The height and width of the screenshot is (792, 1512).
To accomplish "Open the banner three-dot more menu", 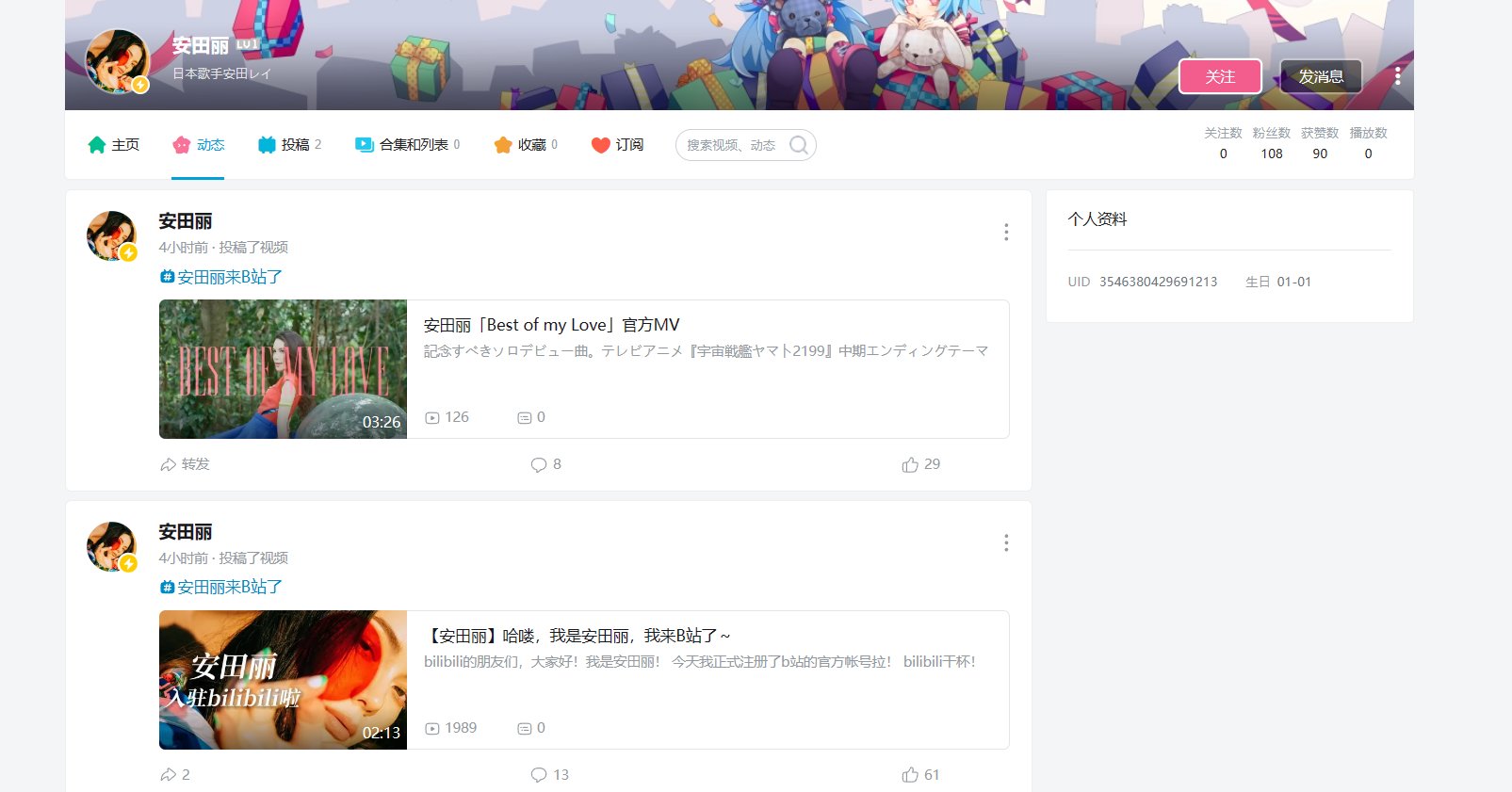I will (1397, 76).
